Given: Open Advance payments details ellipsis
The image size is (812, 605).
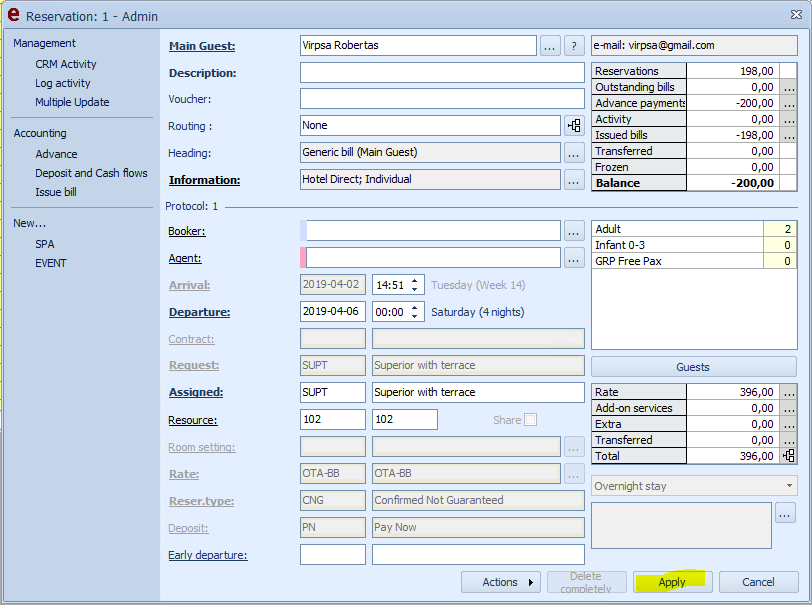Looking at the screenshot, I should (788, 104).
